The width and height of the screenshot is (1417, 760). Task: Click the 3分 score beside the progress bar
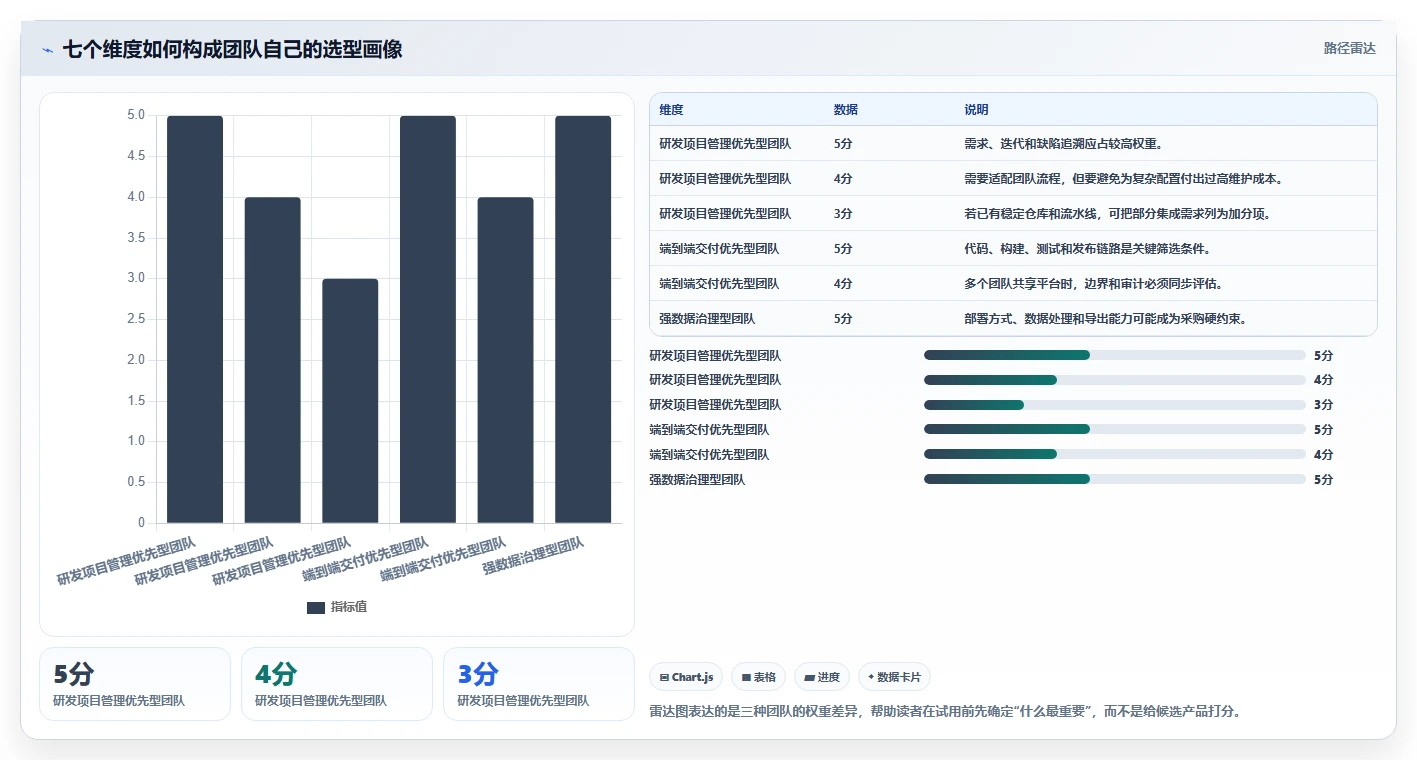coord(1324,405)
